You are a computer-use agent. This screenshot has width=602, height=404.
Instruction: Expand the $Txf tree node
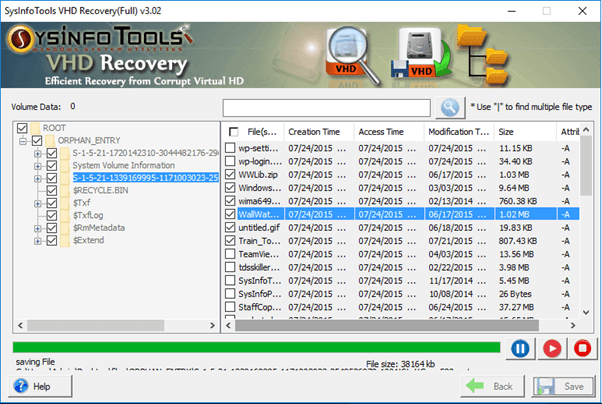click(x=38, y=203)
